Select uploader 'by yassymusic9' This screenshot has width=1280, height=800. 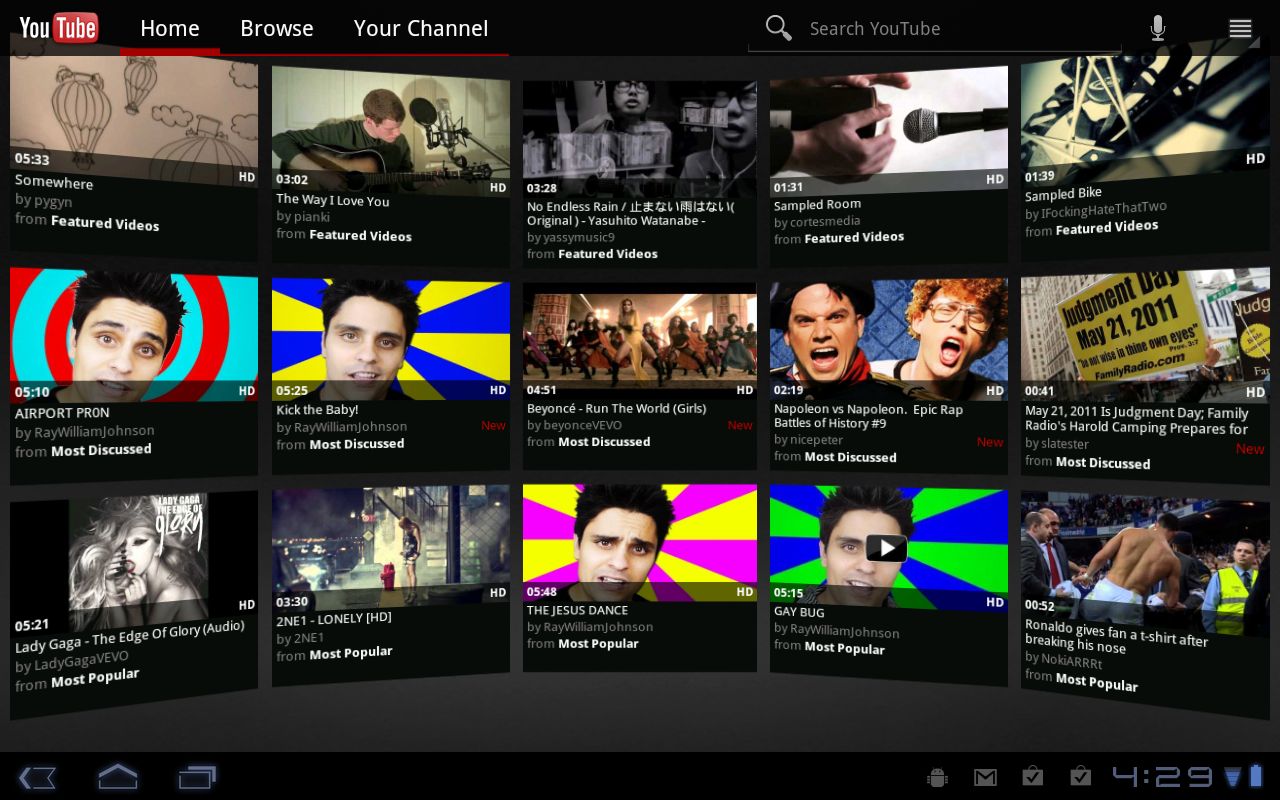pos(571,237)
